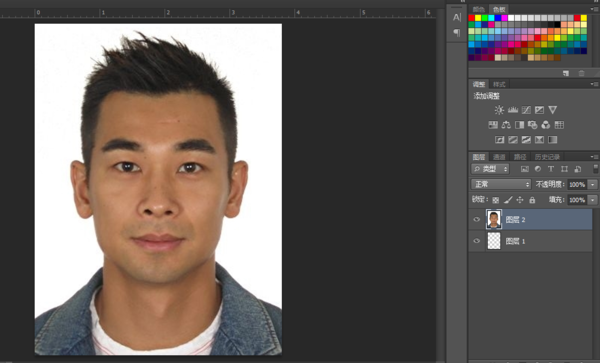Toggle lock transparent pixels

[496, 200]
